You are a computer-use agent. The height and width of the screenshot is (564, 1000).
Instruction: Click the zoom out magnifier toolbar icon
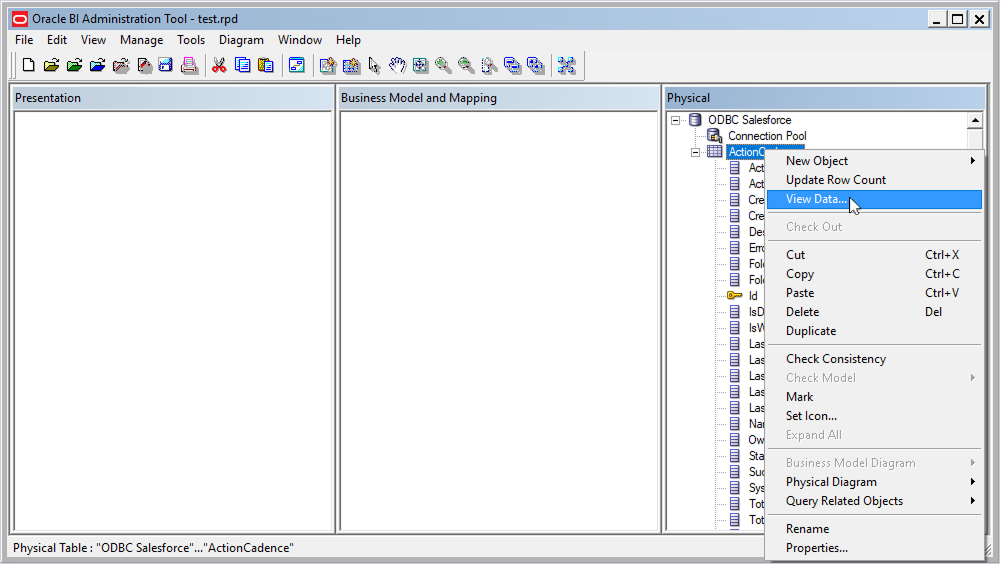pyautogui.click(x=466, y=65)
